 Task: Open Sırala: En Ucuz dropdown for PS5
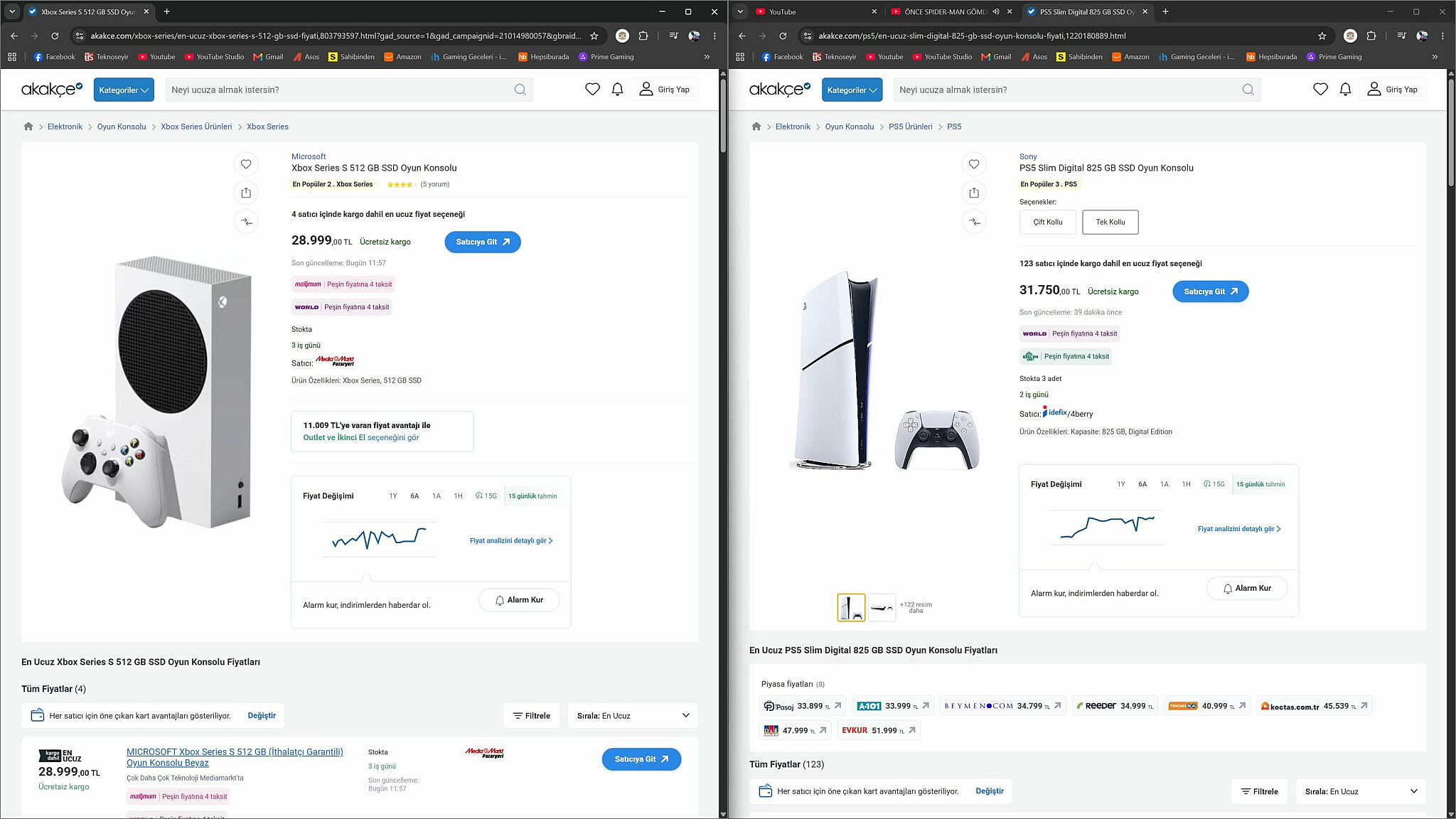(1361, 791)
